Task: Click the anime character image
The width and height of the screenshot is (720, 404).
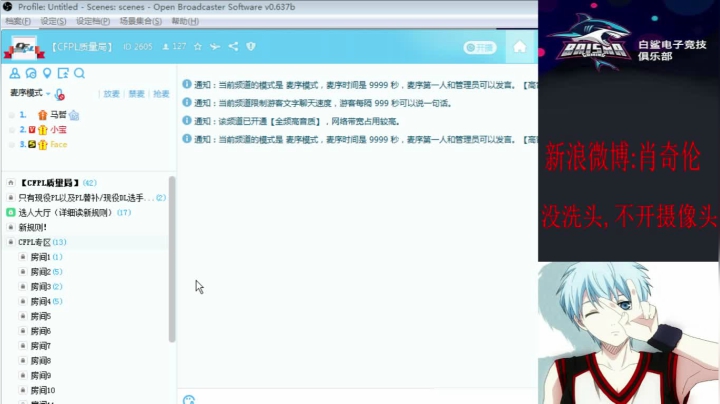Action: click(628, 333)
